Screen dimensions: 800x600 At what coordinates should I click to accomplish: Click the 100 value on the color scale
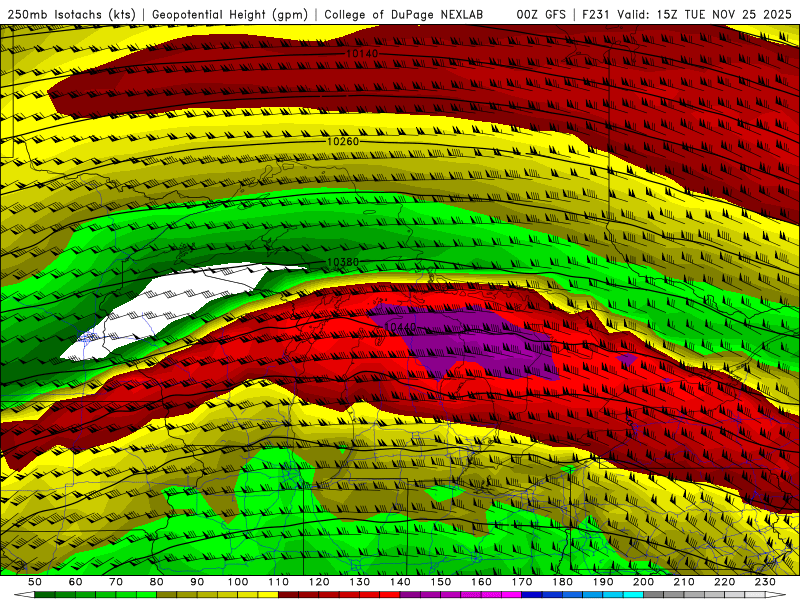tap(238, 582)
